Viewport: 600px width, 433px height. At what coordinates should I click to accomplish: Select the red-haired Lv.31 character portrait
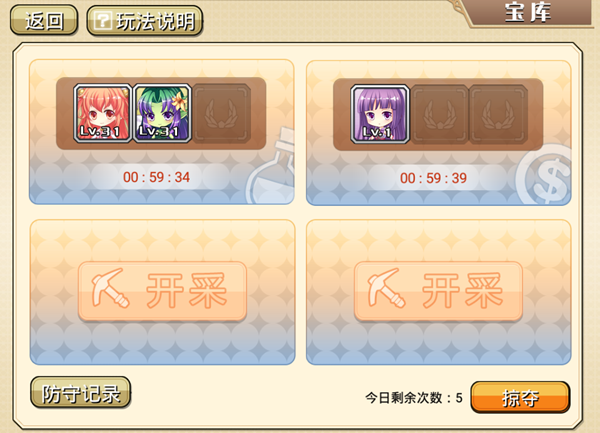coord(102,114)
